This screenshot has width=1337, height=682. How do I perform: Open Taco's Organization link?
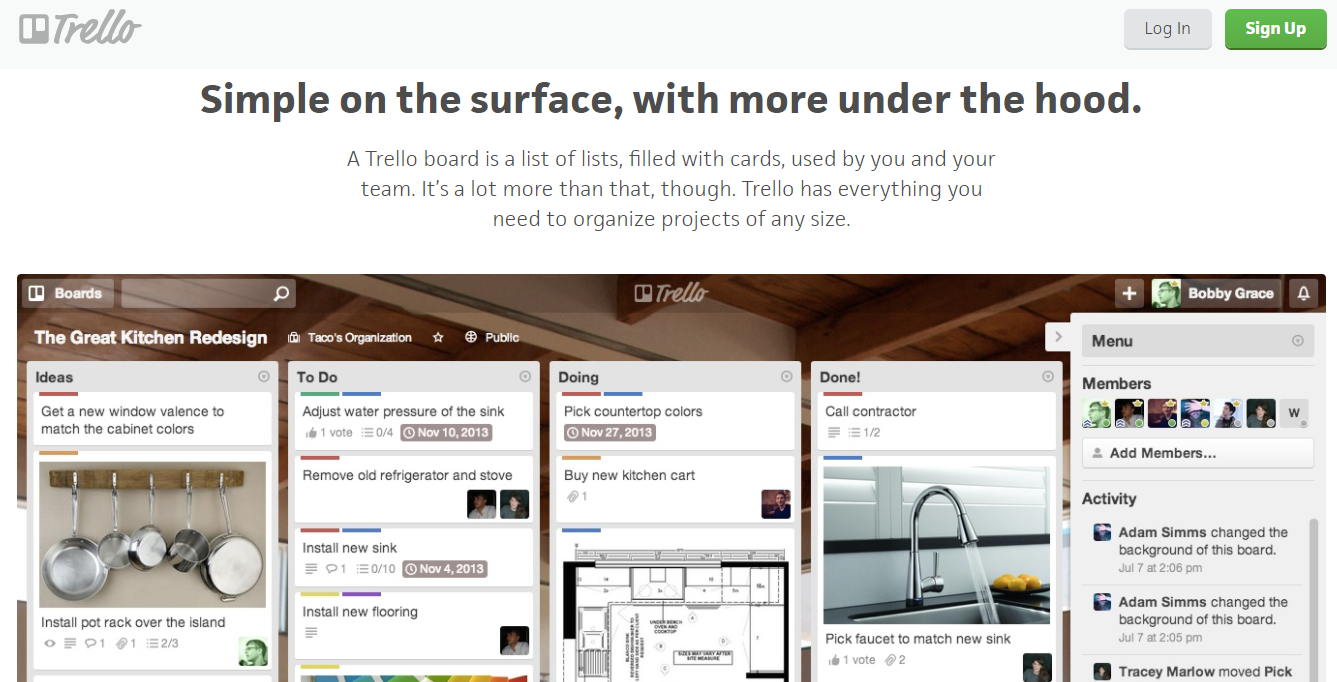coord(350,338)
